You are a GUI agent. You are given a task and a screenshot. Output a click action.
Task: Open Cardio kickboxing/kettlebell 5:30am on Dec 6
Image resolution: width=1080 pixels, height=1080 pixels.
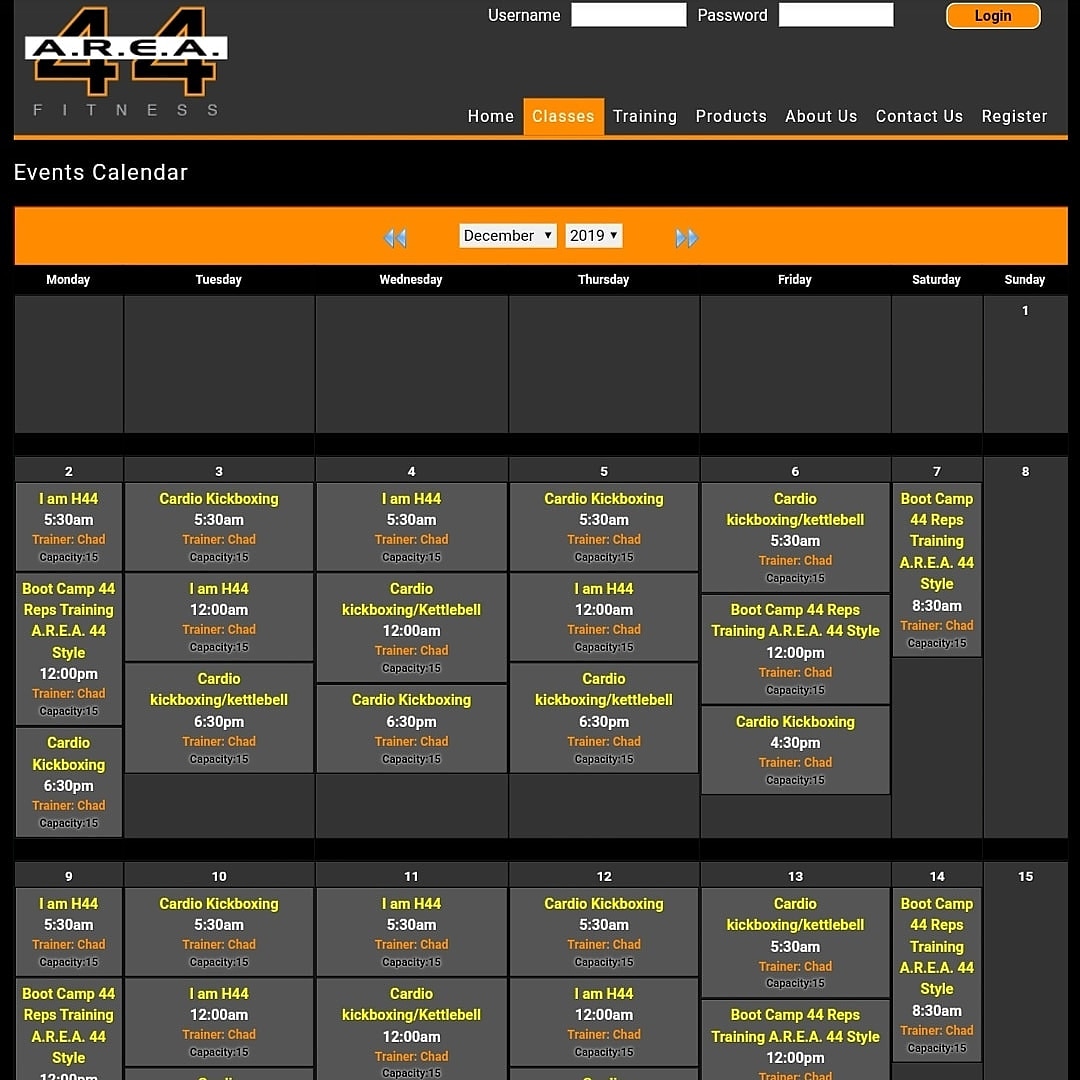point(796,537)
